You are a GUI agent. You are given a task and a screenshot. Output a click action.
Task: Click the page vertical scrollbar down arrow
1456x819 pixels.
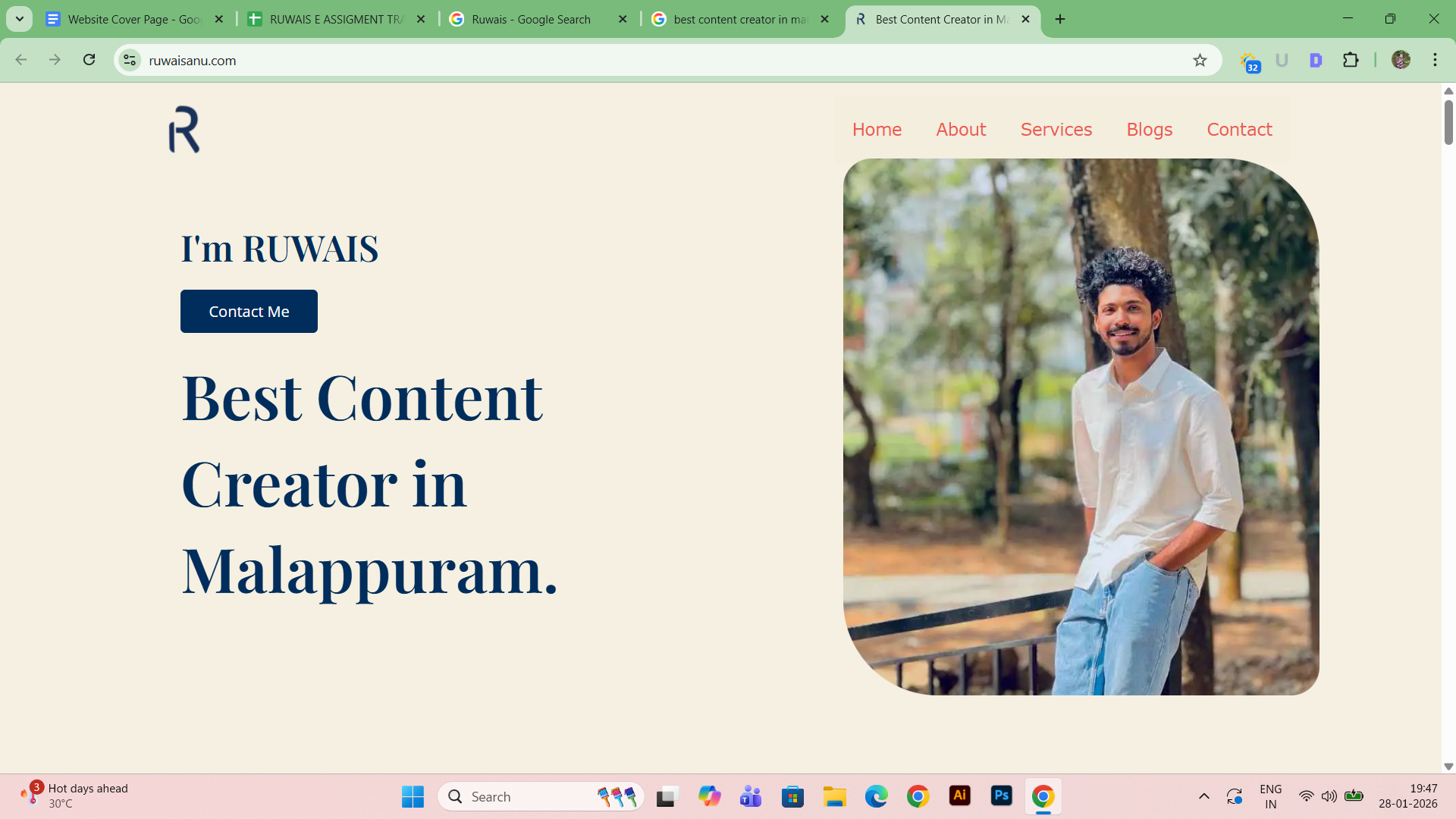pyautogui.click(x=1448, y=767)
